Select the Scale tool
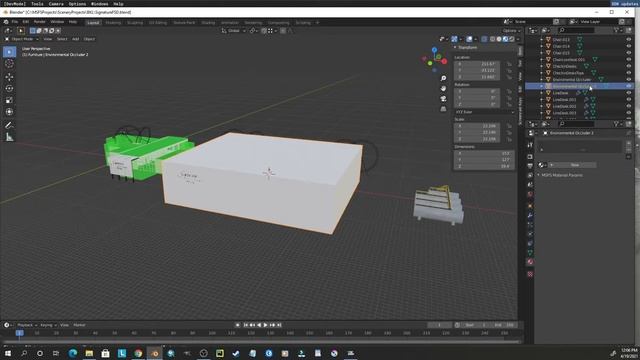This screenshot has height=360, width=640. coord(9,100)
